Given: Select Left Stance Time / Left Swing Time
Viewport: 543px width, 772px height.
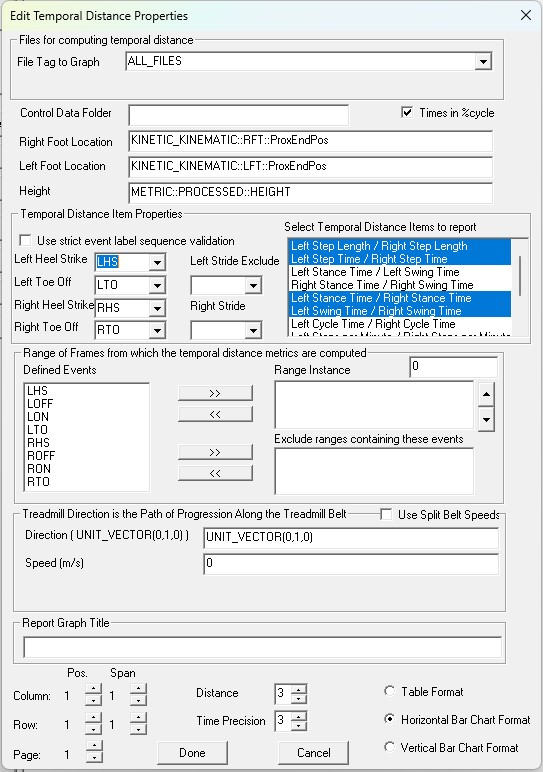Looking at the screenshot, I should (400, 272).
